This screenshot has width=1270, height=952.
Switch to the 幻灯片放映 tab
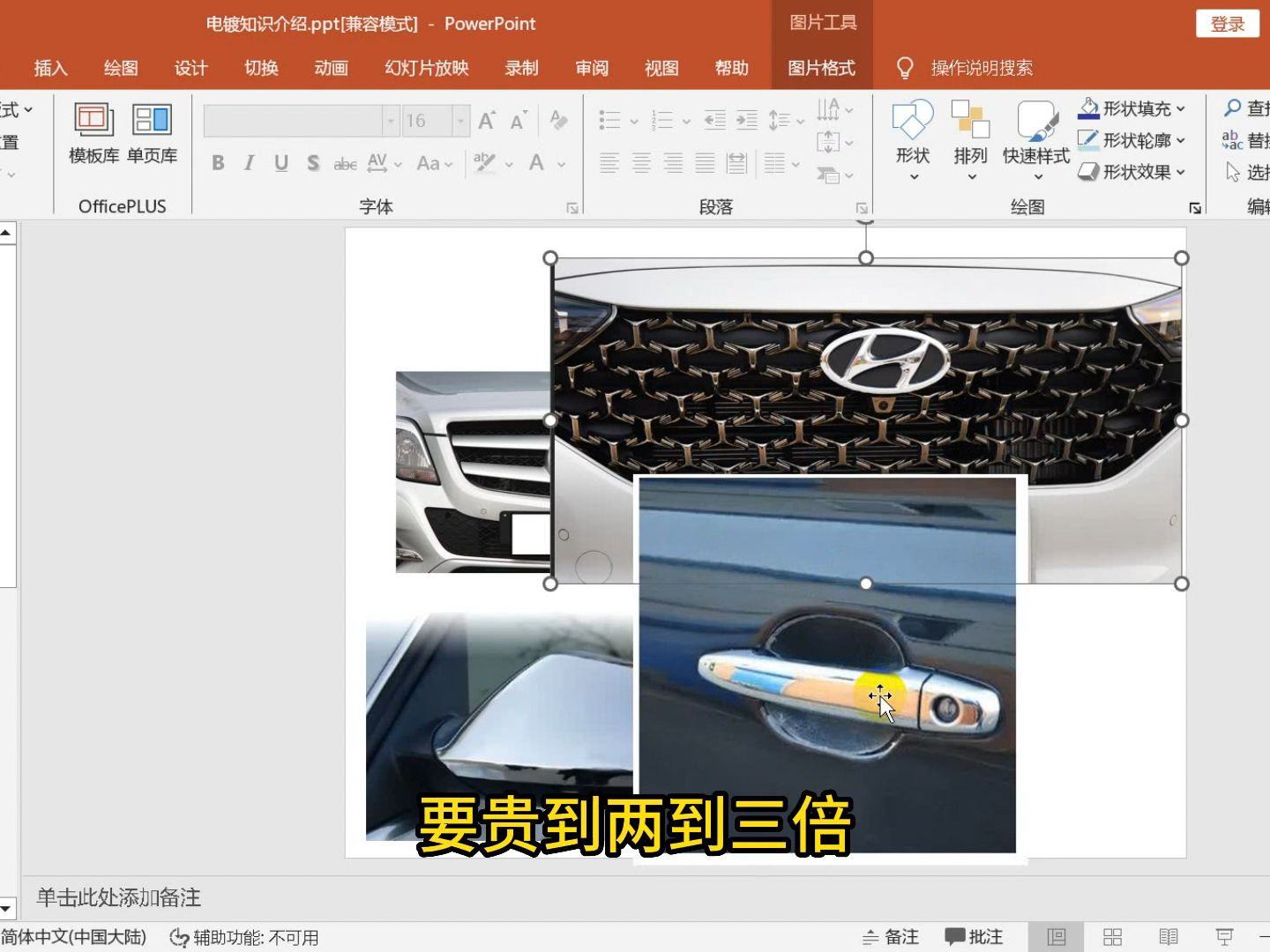coord(427,68)
